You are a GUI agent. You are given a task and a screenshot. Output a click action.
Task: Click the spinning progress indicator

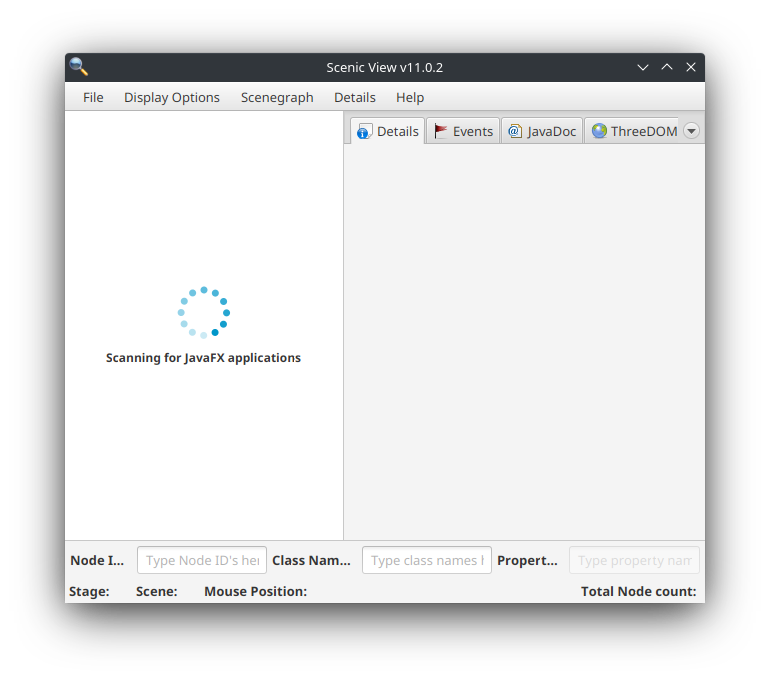[x=204, y=313]
